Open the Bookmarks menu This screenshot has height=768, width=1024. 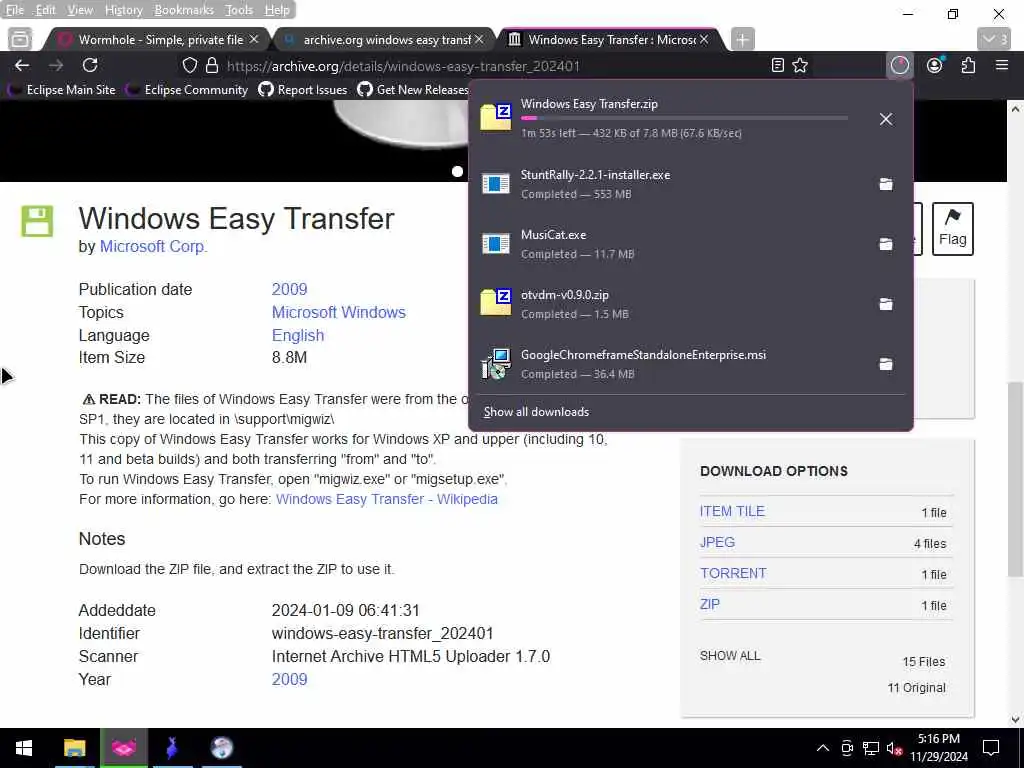pyautogui.click(x=184, y=10)
